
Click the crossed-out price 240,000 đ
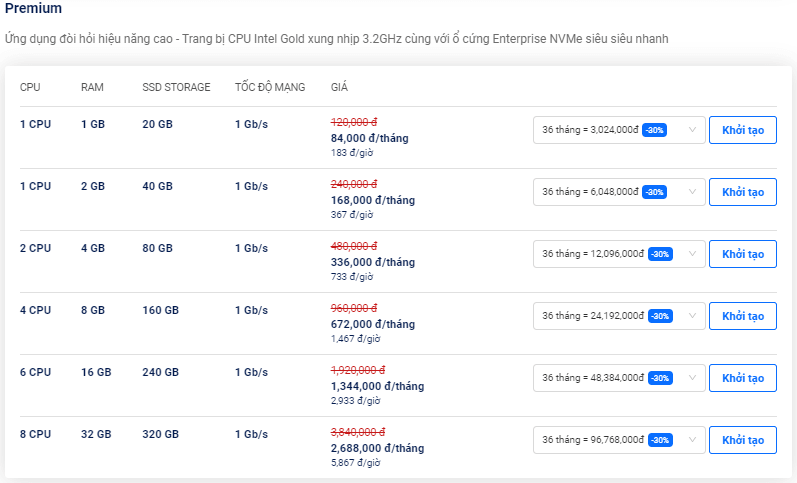pyautogui.click(x=354, y=184)
